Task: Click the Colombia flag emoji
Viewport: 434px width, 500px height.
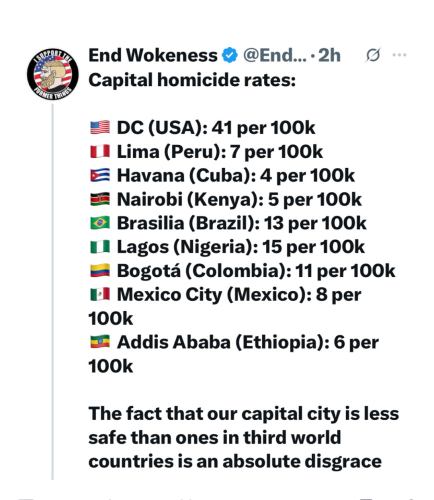Action: click(100, 271)
